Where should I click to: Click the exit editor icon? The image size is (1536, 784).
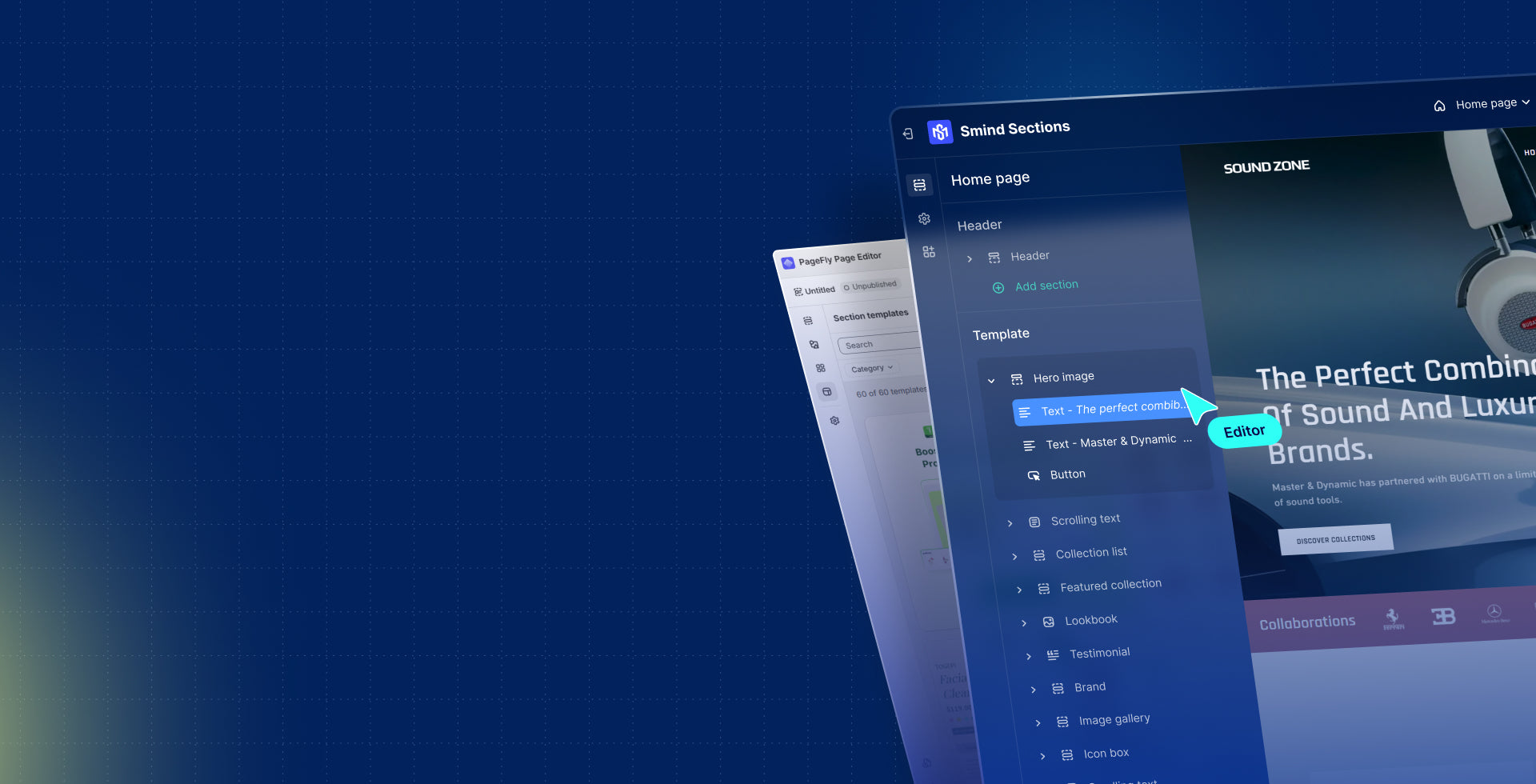[908, 134]
